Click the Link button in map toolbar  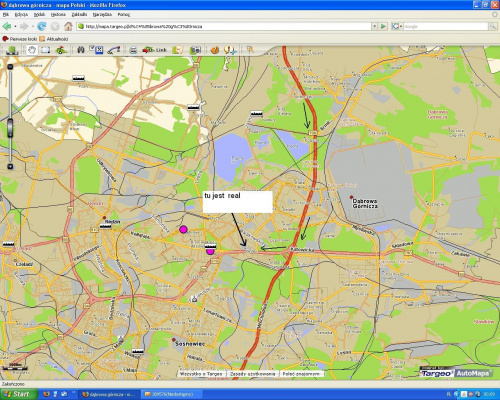154,50
